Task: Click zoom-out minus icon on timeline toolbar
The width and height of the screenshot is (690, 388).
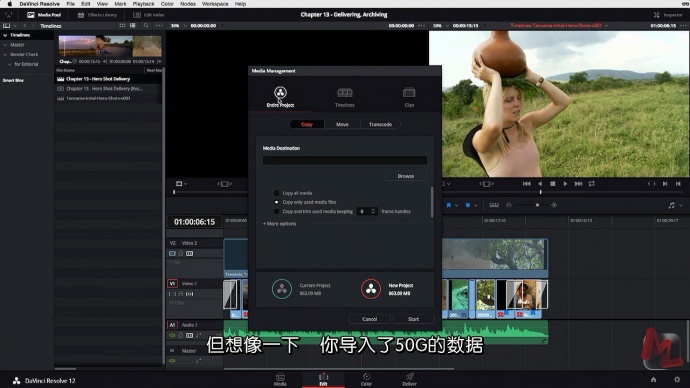Action: [509, 205]
